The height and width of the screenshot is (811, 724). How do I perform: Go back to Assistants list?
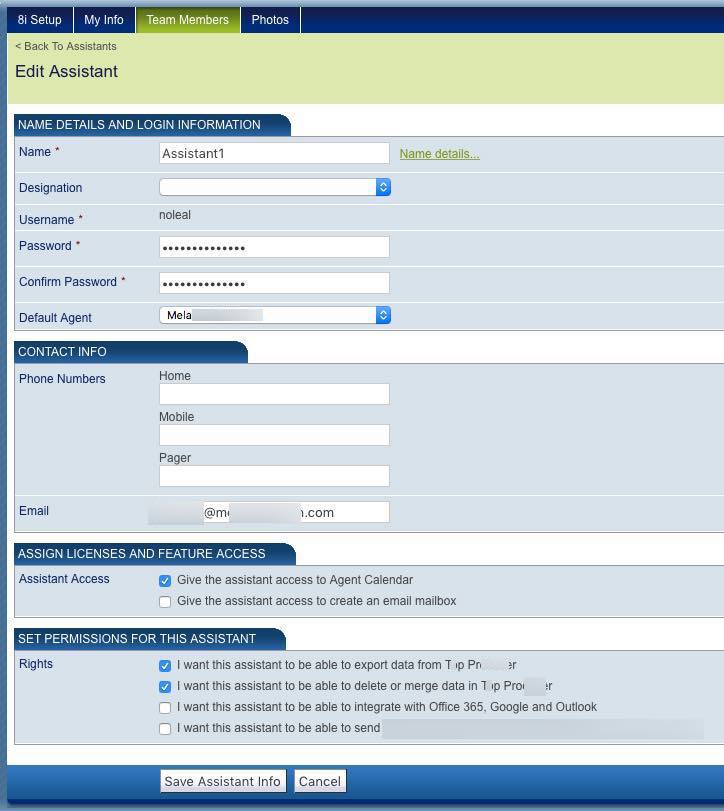pyautogui.click(x=66, y=46)
